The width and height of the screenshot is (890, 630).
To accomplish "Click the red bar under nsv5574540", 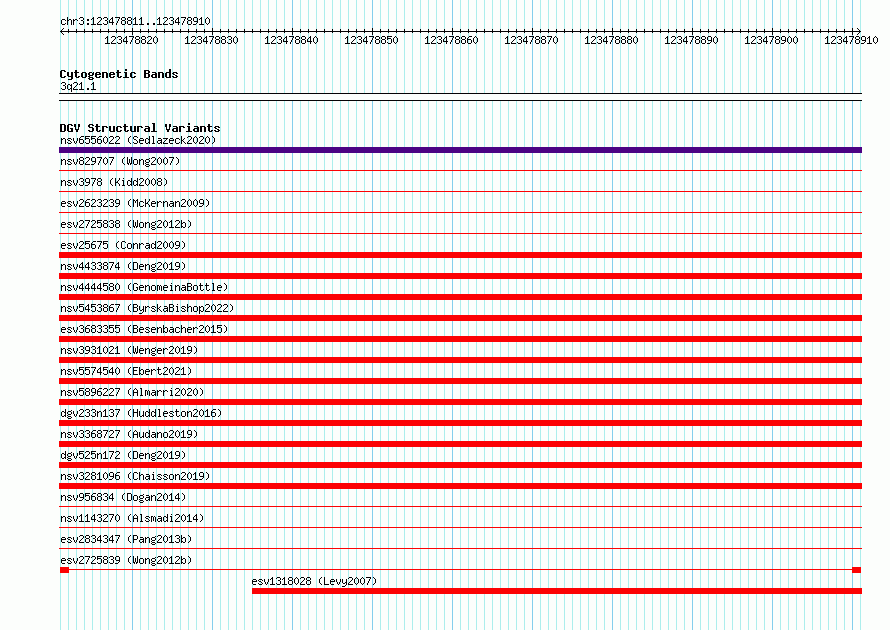I will (460, 381).
